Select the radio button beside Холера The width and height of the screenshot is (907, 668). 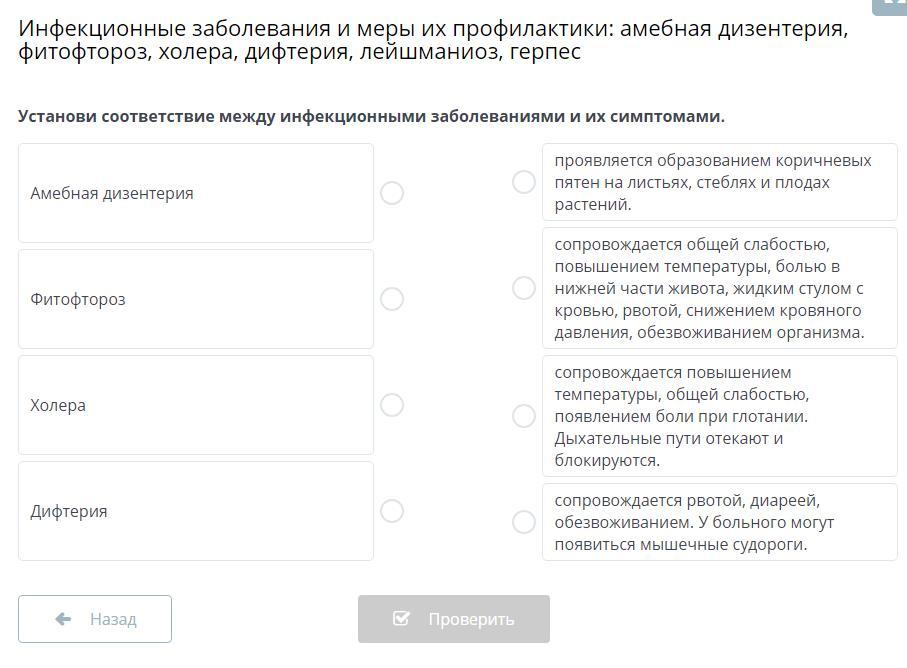click(392, 405)
